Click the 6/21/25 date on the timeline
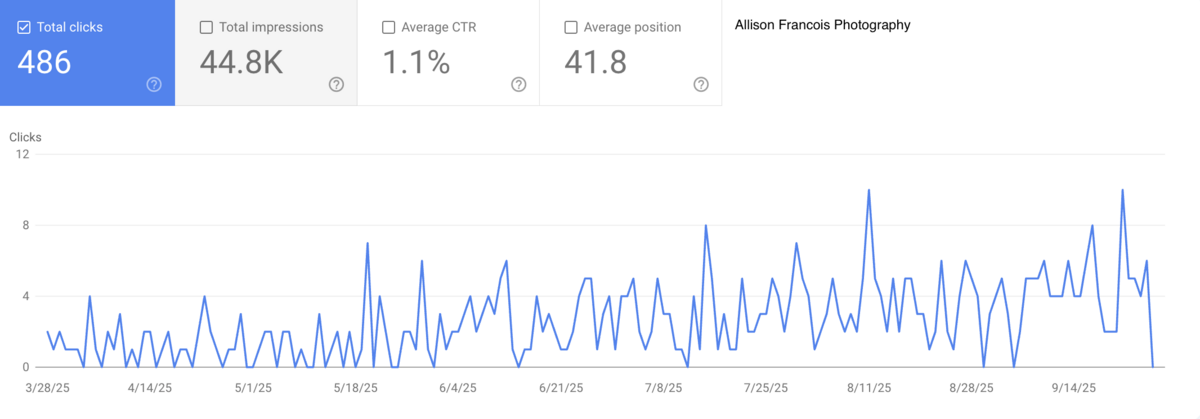Screen dimensions: 1200x419 tap(559, 387)
